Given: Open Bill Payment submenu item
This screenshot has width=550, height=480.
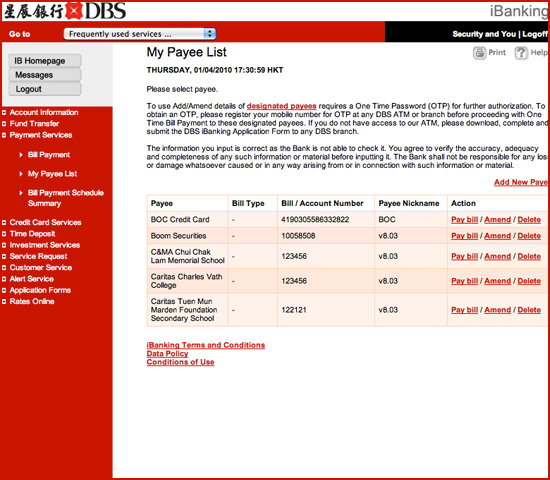Looking at the screenshot, I should tap(49, 155).
